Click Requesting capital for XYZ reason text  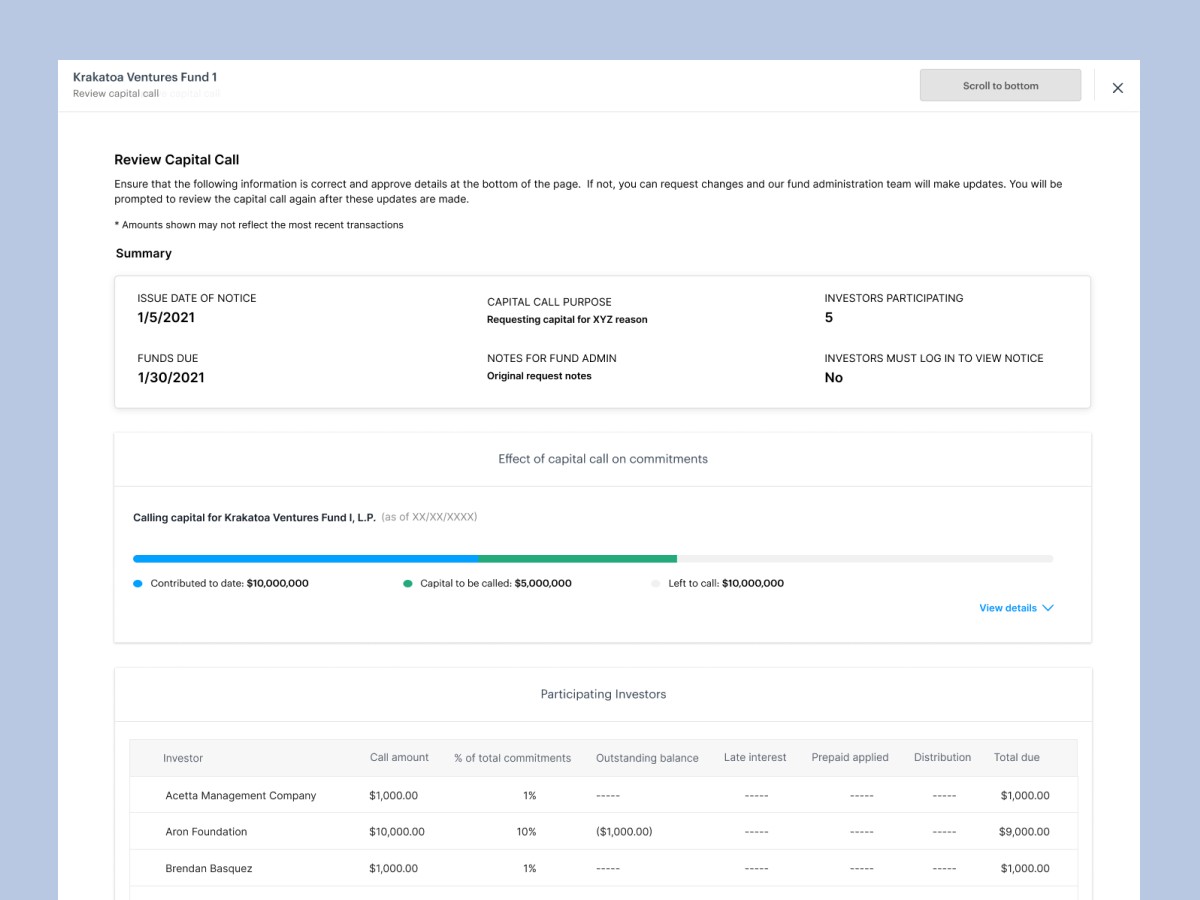567,320
